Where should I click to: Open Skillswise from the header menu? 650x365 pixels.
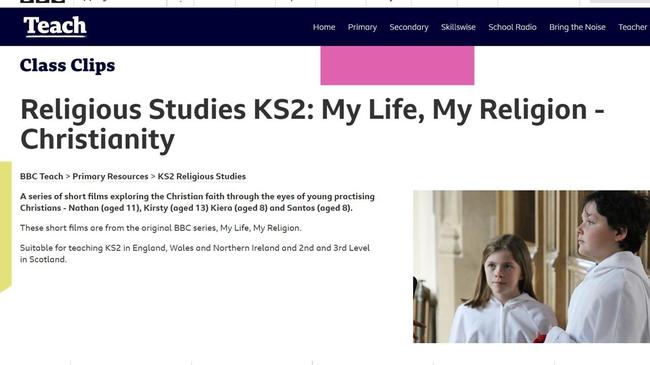coord(458,27)
